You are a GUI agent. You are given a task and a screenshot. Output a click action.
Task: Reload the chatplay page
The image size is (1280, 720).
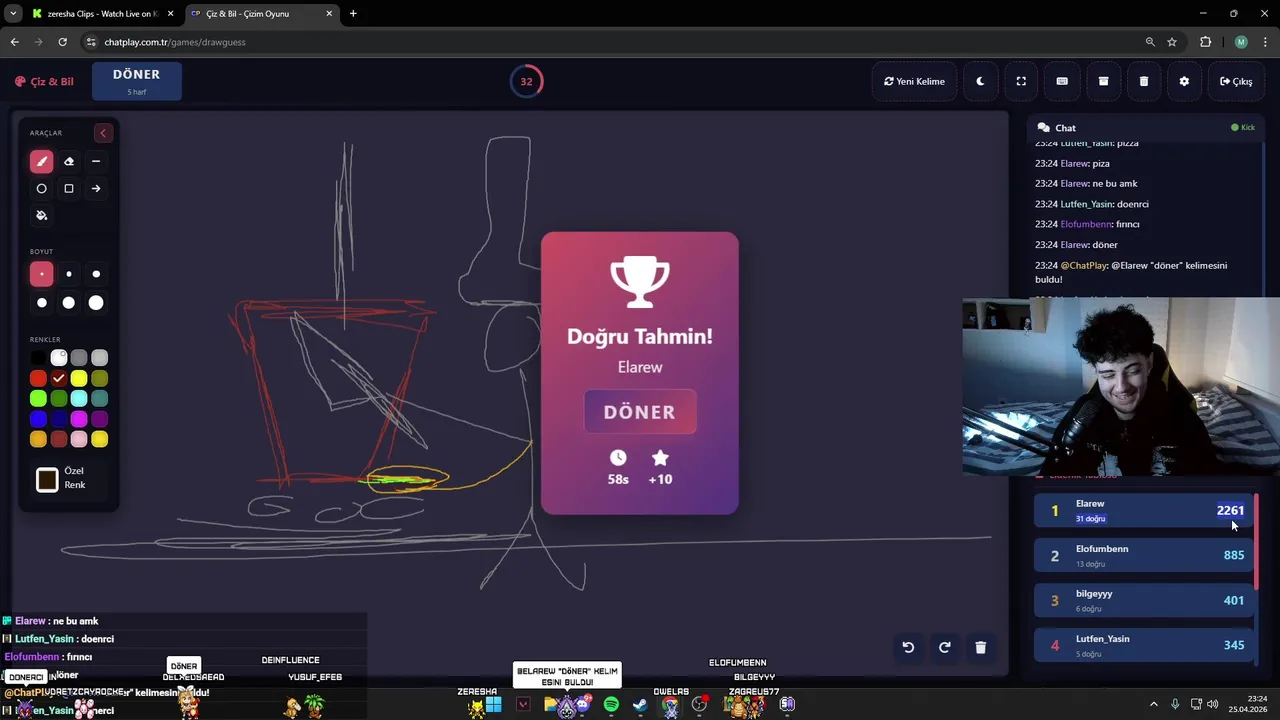coord(62,42)
